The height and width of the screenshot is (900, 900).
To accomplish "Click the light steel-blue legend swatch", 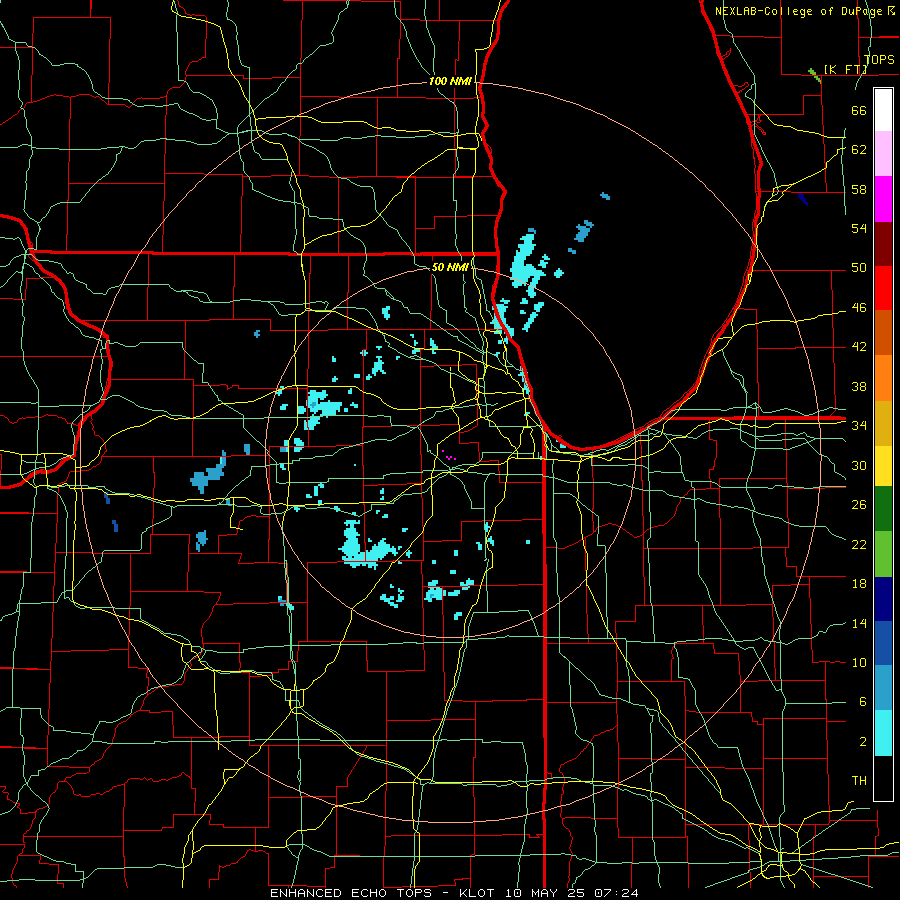I will (x=883, y=688).
